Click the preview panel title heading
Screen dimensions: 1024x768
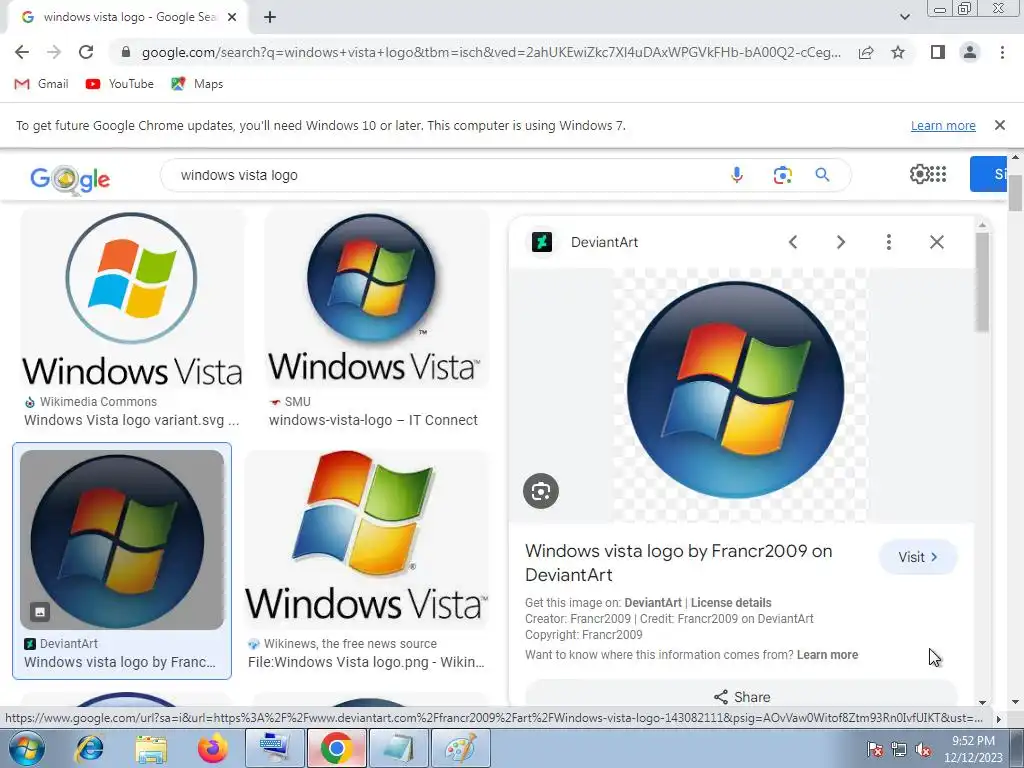click(x=679, y=563)
